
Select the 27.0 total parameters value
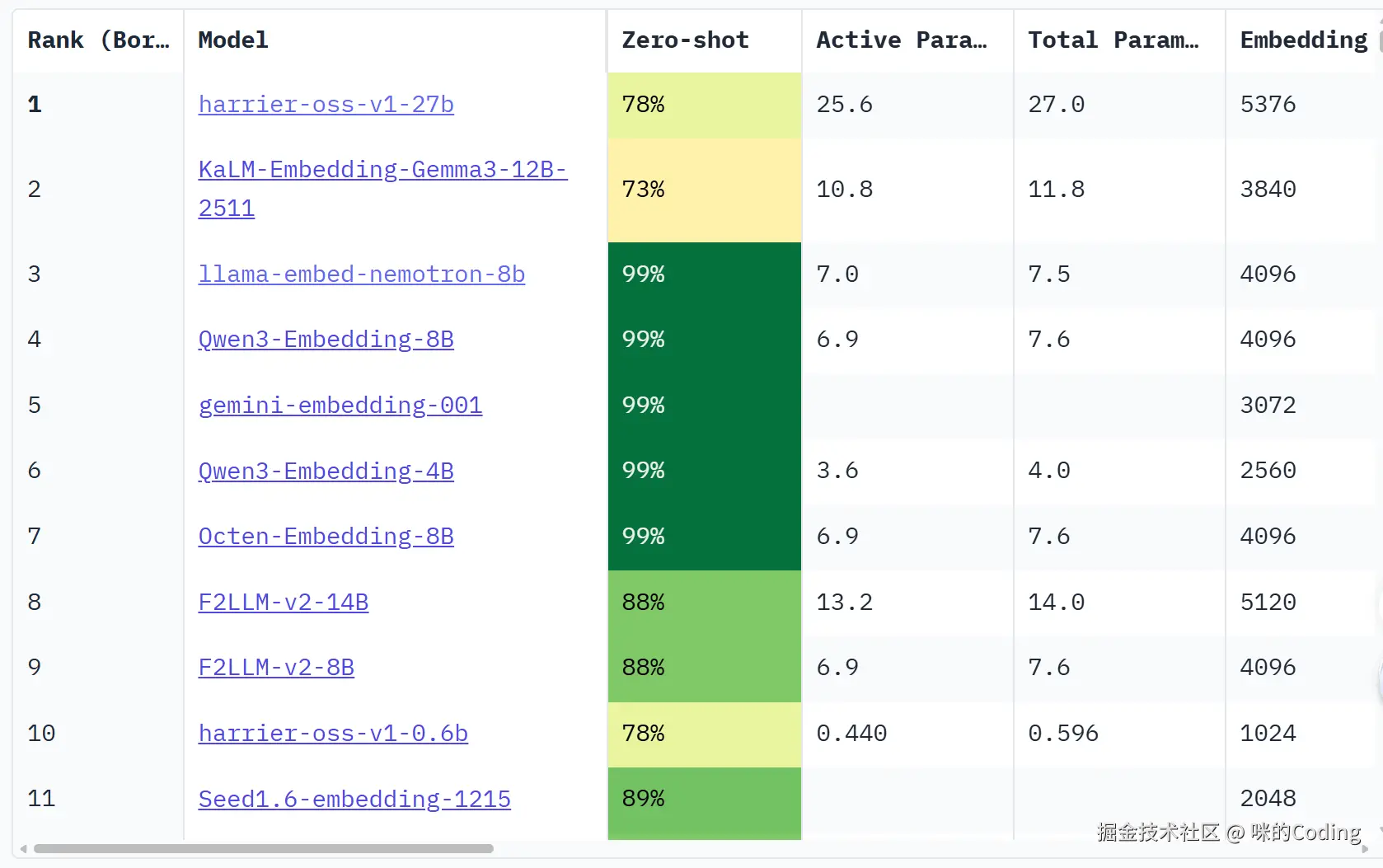(x=1056, y=105)
